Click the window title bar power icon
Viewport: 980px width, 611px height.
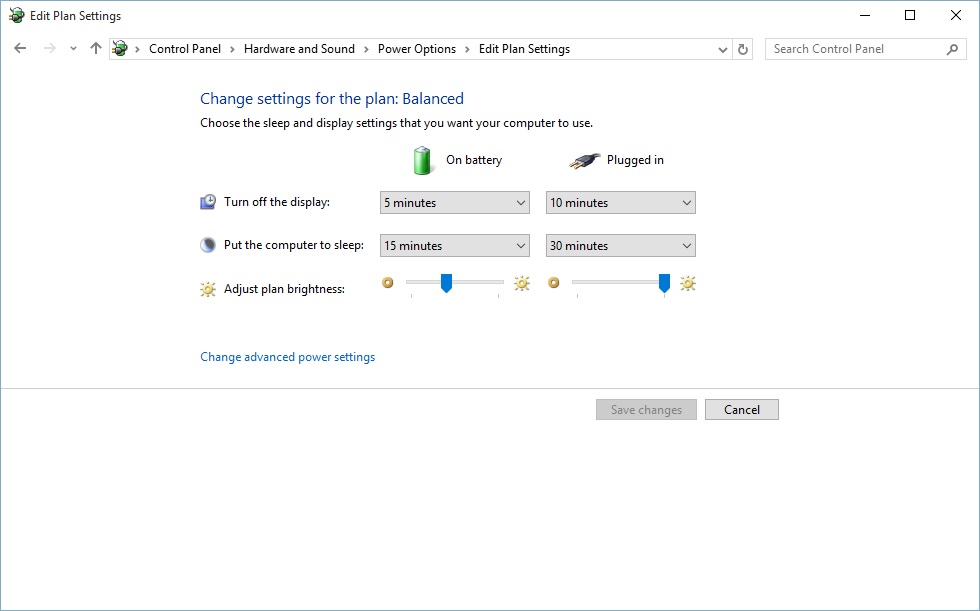pos(17,16)
